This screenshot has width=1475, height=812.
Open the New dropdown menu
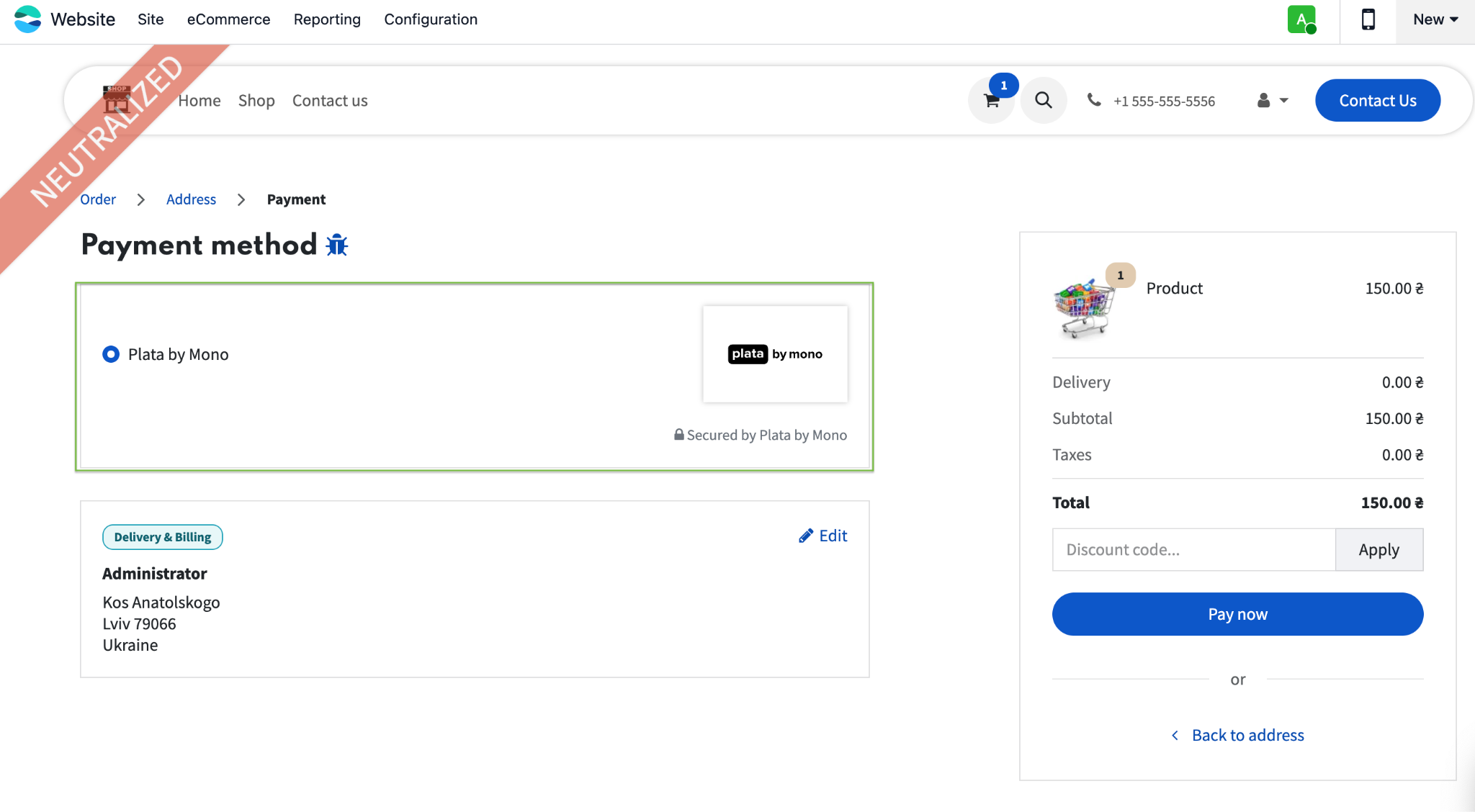pyautogui.click(x=1435, y=19)
